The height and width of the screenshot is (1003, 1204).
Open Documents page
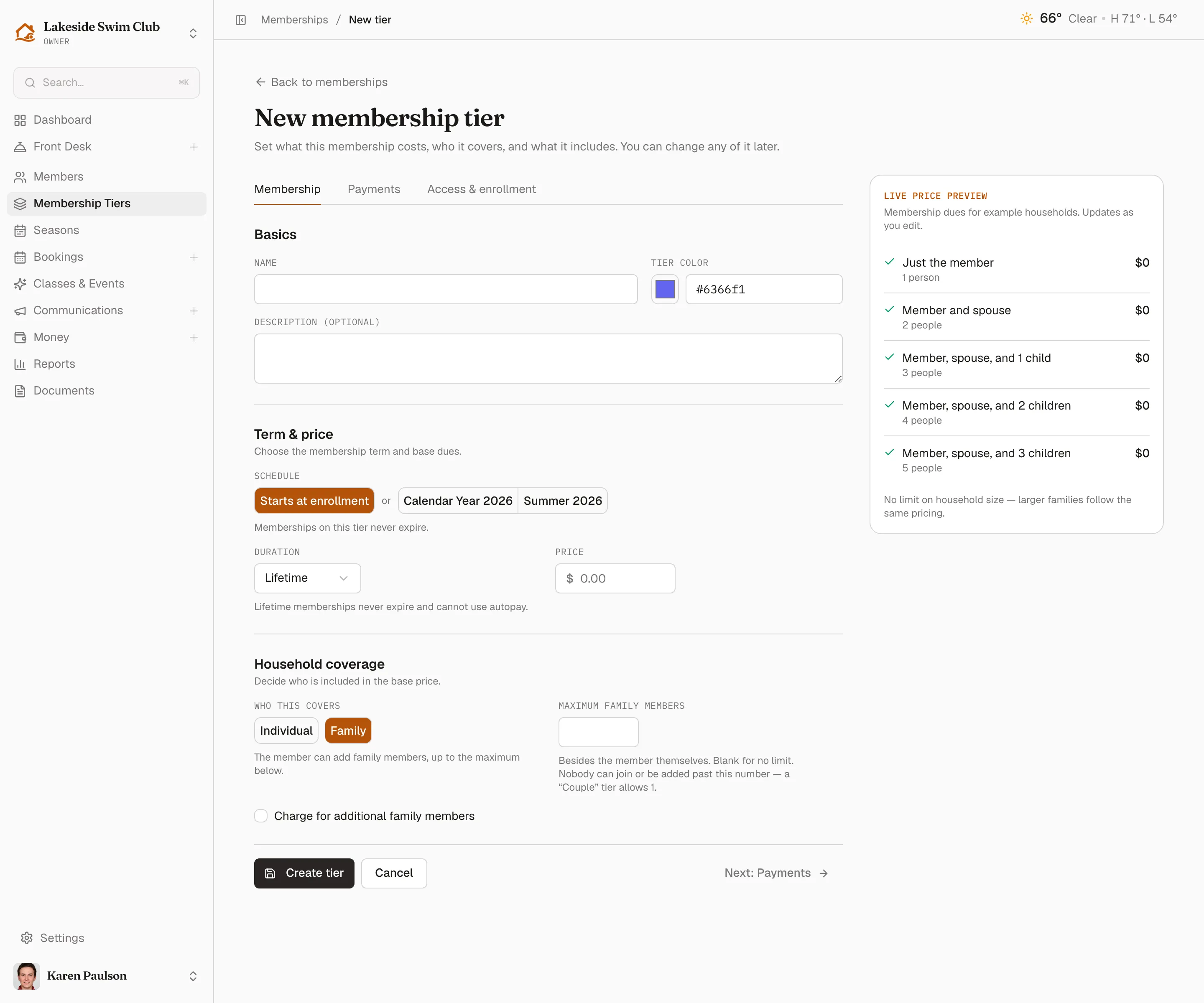[106, 391]
